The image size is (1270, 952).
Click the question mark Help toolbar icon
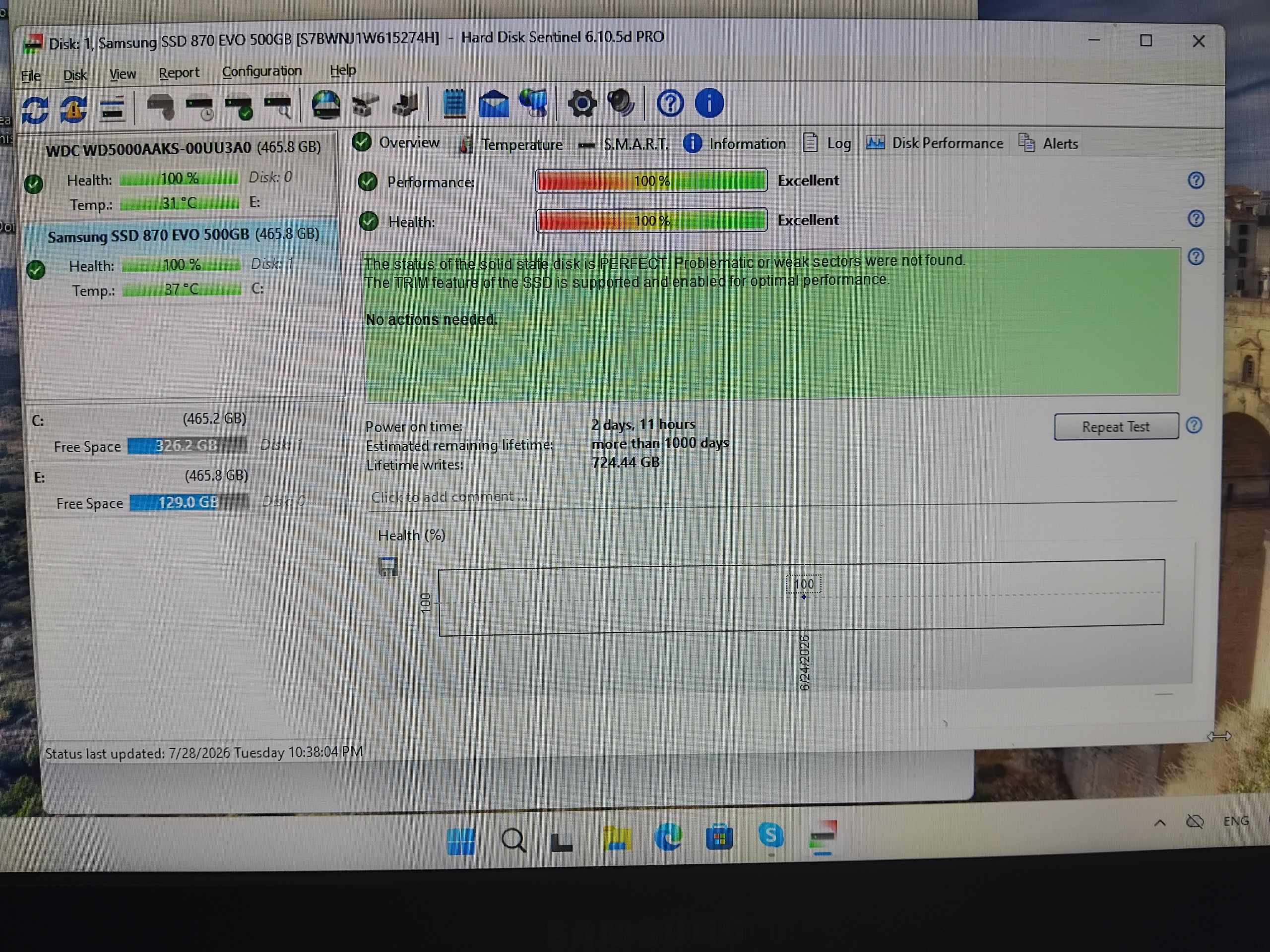click(x=670, y=103)
